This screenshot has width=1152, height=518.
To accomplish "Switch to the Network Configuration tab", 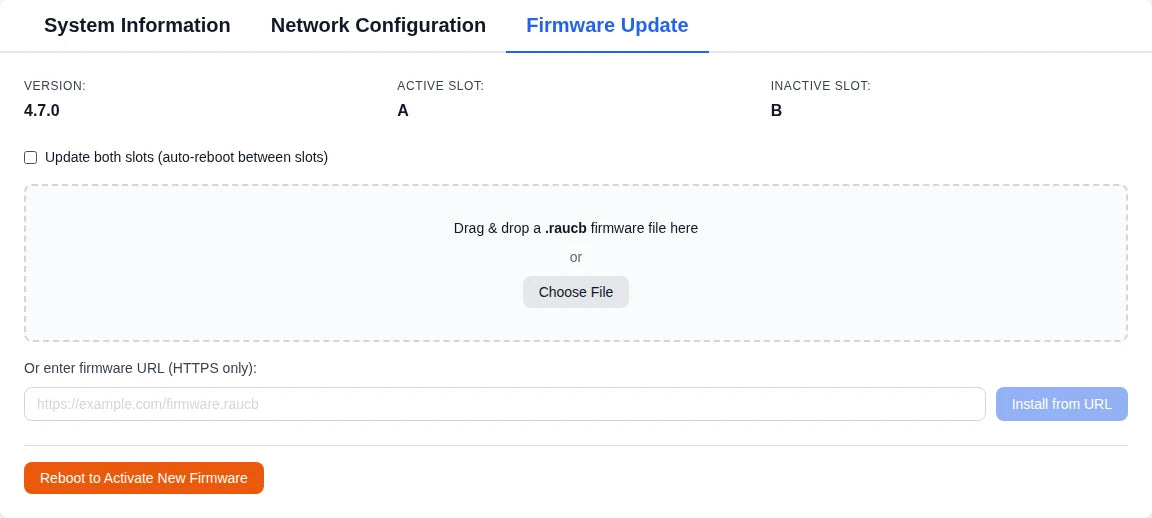I will 378,26.
